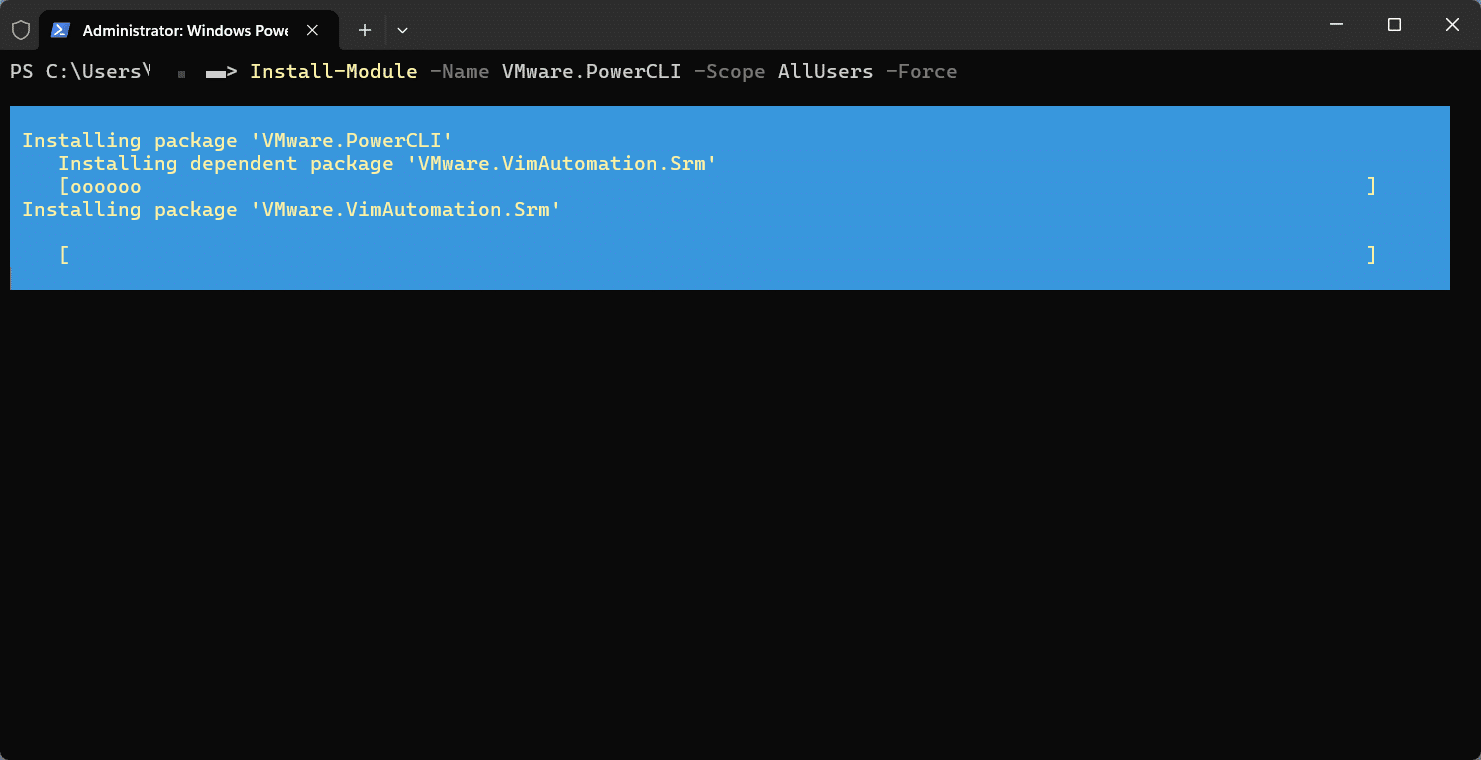
Task: Click the -Scope parameter in the command line
Action: (x=729, y=71)
